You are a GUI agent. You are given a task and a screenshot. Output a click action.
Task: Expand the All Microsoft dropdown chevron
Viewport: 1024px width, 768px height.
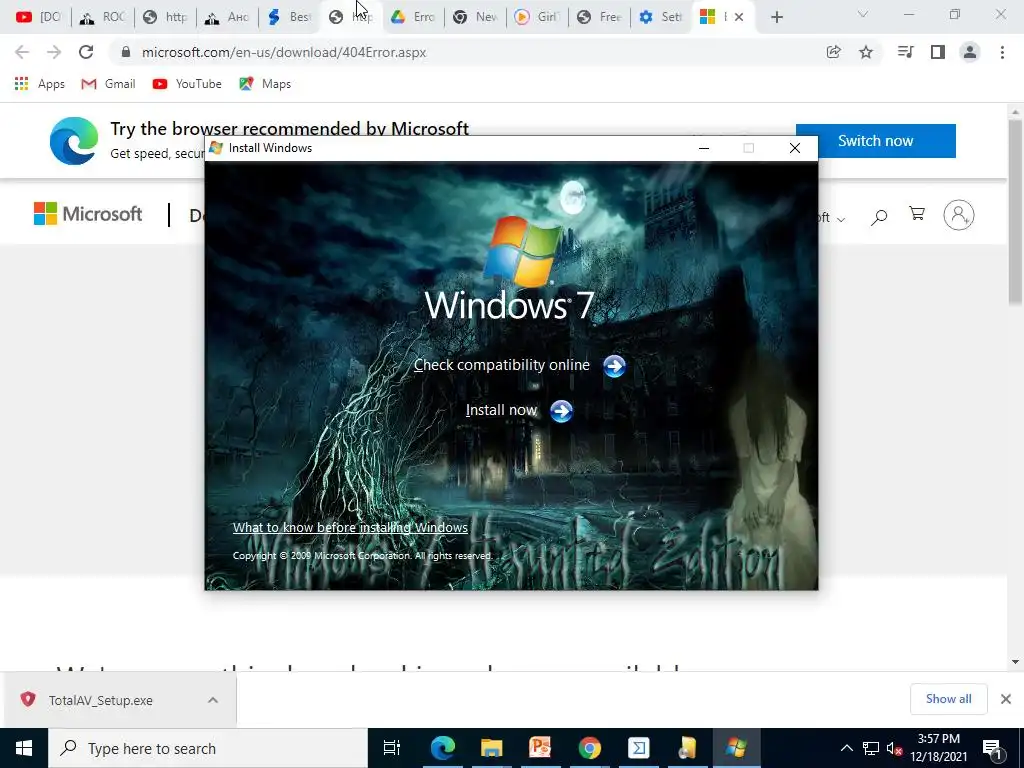tap(841, 219)
